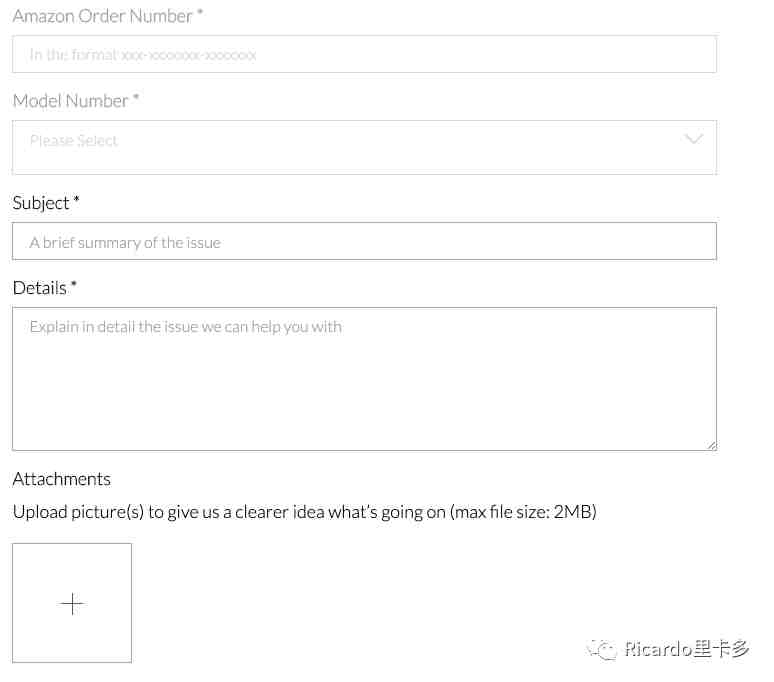
Task: Click the 'Details' field label
Action: click(x=39, y=288)
